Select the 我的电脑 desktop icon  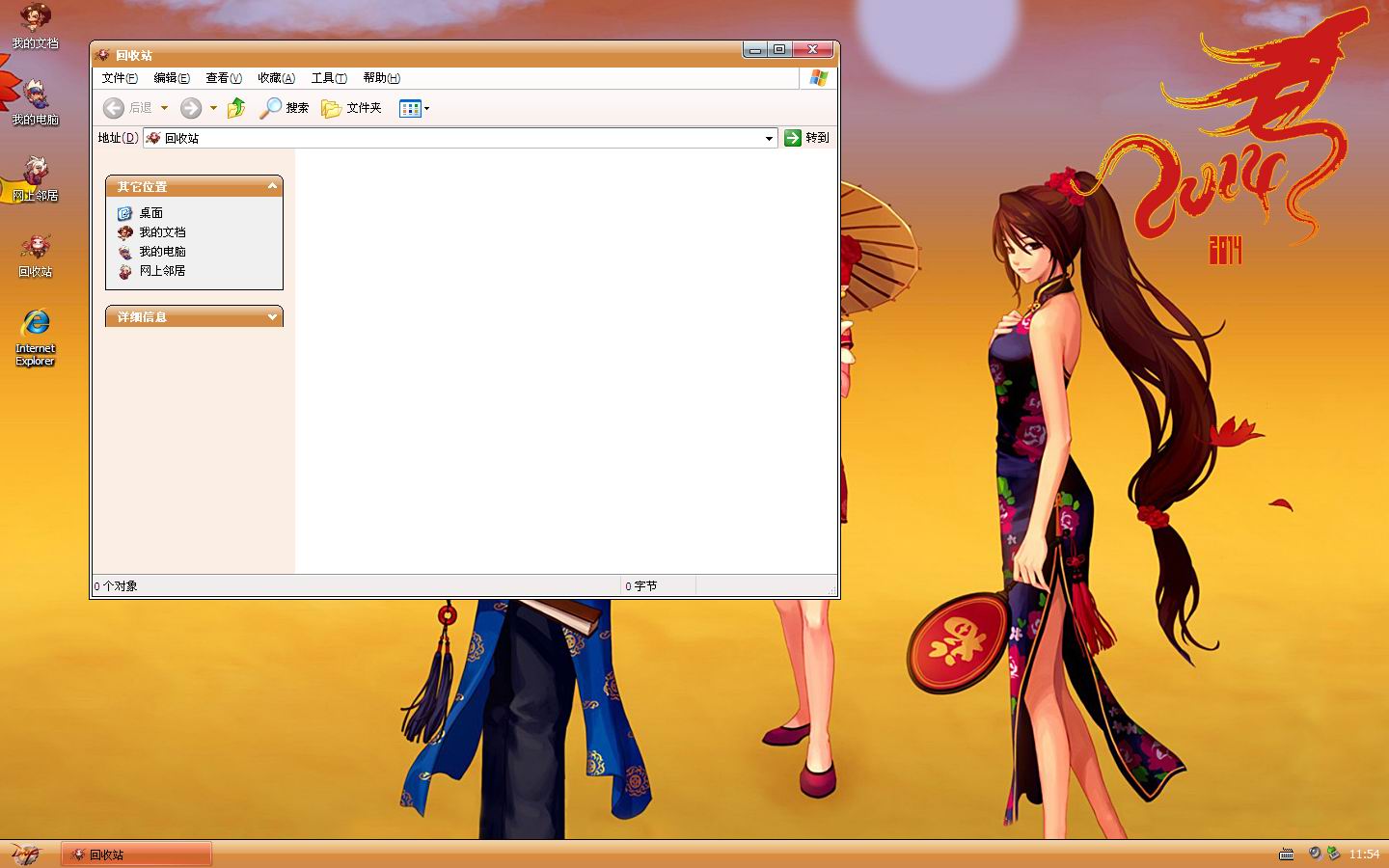pos(35,102)
